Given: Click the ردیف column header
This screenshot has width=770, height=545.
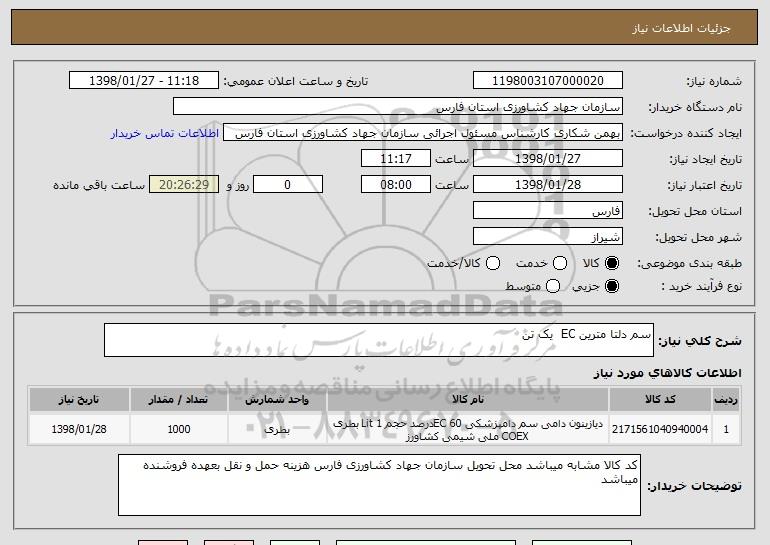Looking at the screenshot, I should [726, 399].
